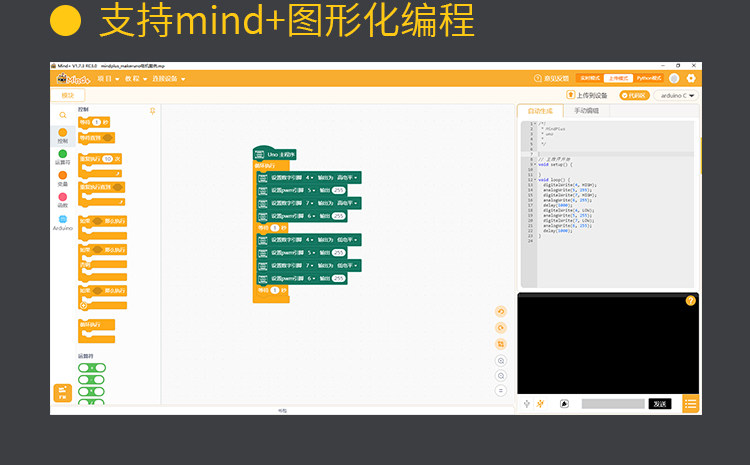Open pin 4 dropdown in first digital block
This screenshot has height=465, width=750.
309,177
